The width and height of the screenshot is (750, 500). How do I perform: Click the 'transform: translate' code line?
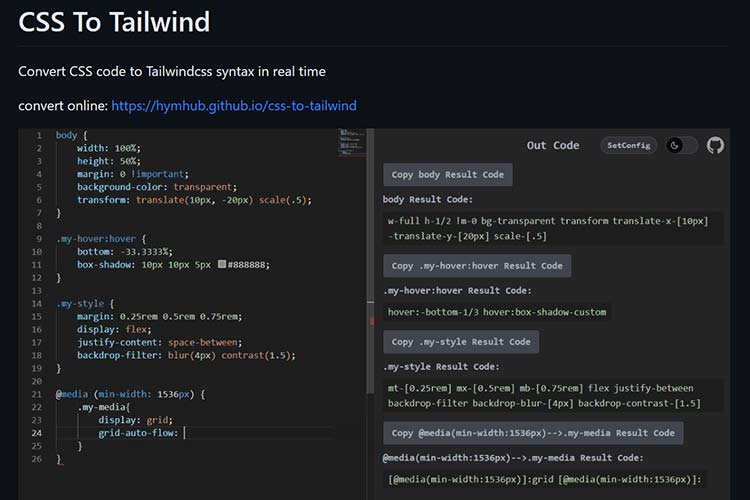point(194,200)
